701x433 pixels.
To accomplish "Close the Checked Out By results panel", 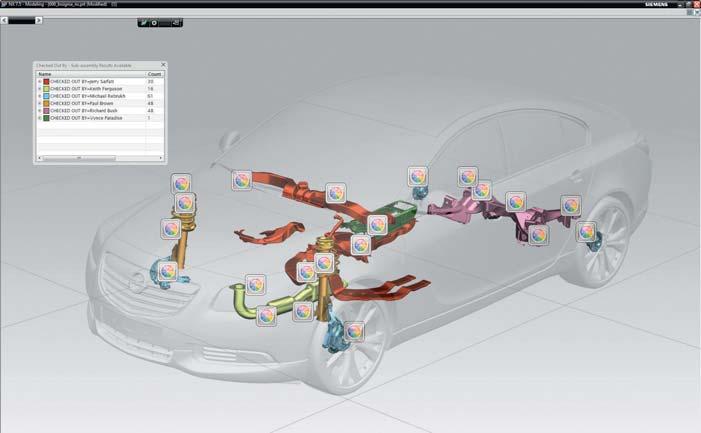I will pos(163,65).
